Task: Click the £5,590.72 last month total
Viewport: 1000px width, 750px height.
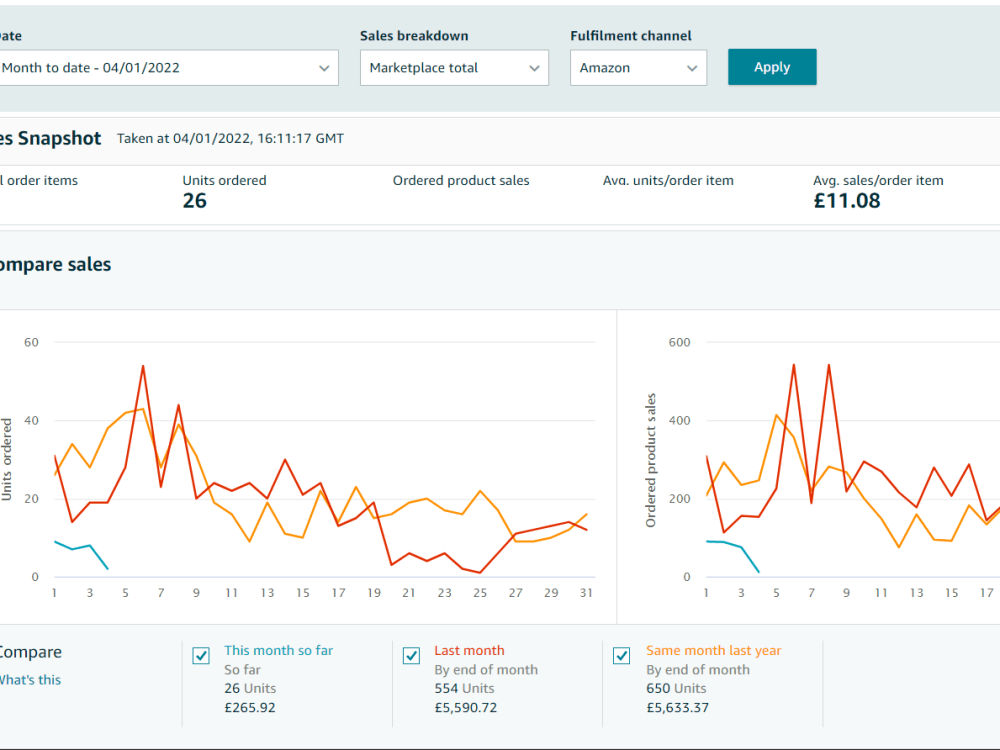Action: 466,707
